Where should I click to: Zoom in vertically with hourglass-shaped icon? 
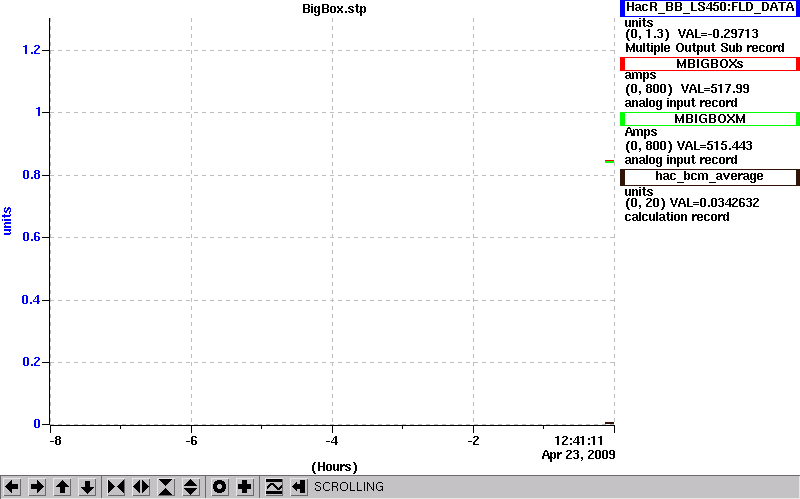[x=166, y=487]
